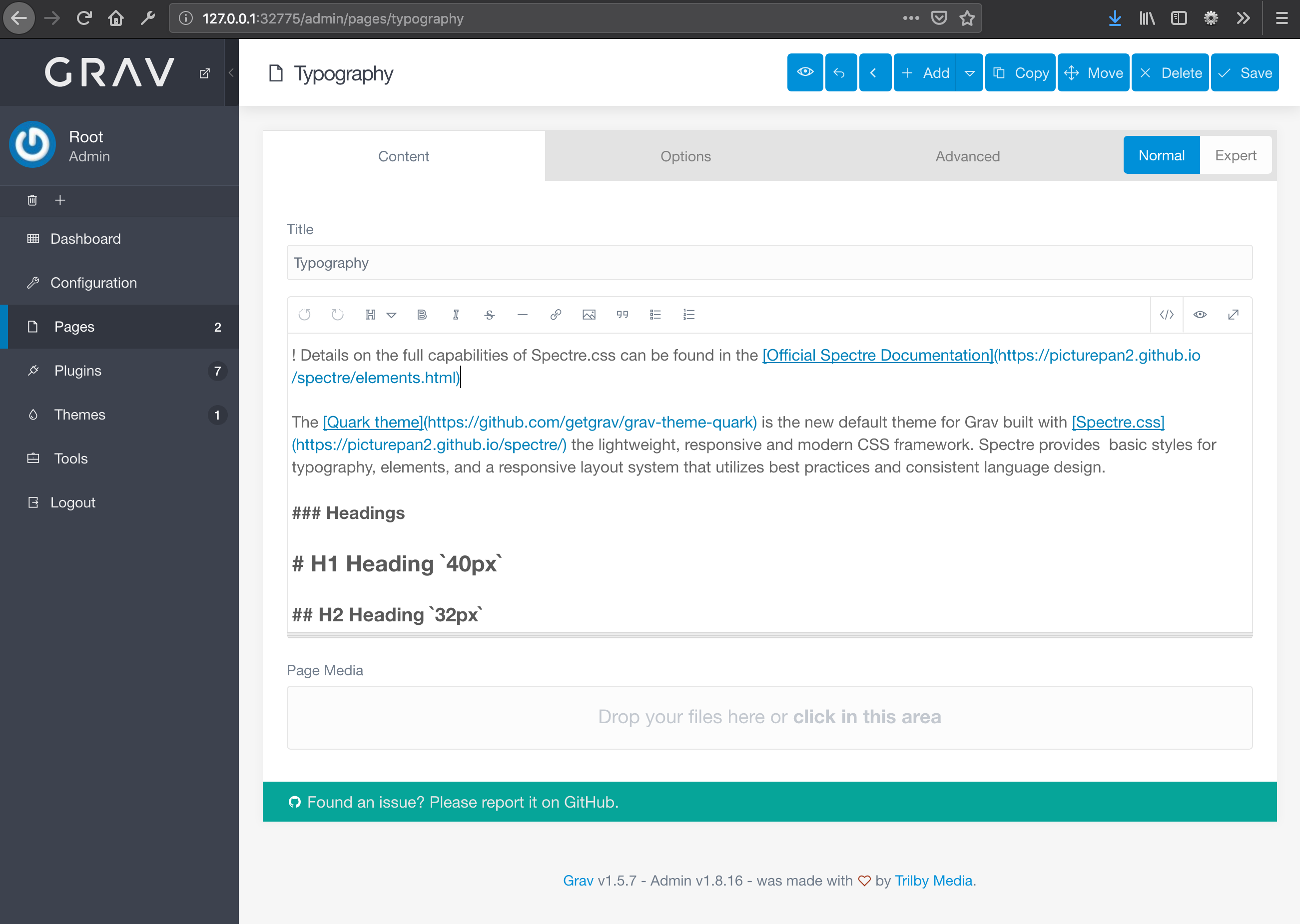Click the Official Spectre Documentation link text
The height and width of the screenshot is (924, 1300).
878,355
